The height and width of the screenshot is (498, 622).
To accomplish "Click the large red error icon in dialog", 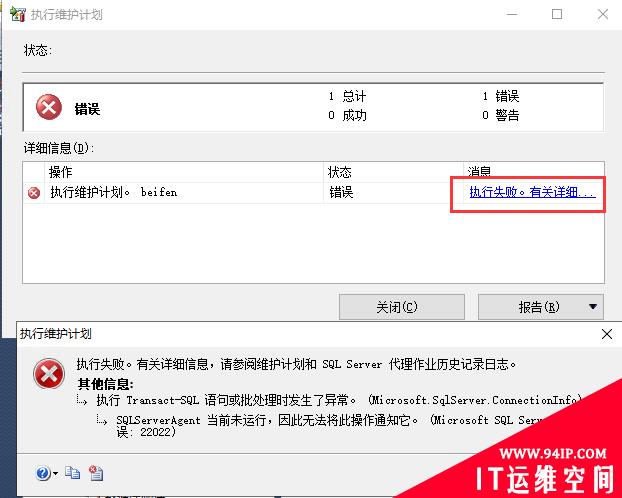I will [x=49, y=374].
